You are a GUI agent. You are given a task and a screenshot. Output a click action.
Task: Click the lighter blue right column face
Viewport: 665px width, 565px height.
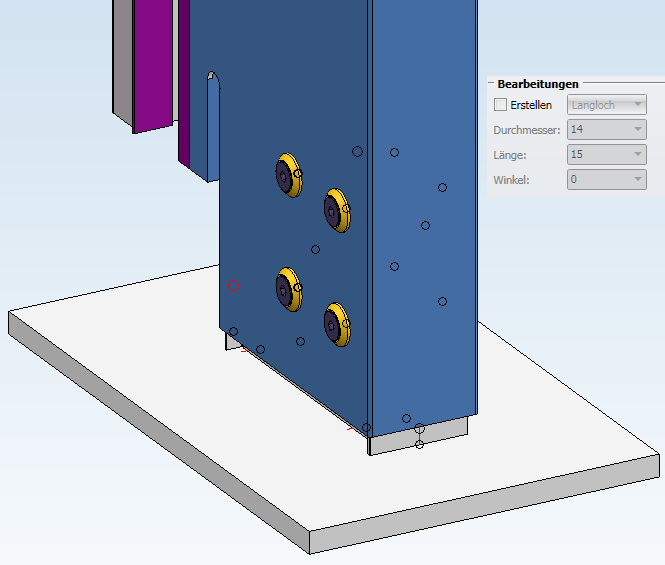tap(425, 212)
